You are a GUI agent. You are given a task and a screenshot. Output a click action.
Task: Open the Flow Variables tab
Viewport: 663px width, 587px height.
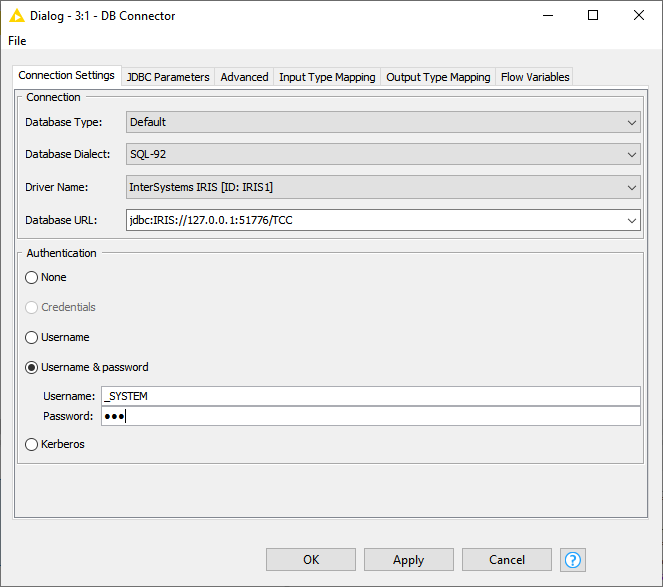[535, 77]
